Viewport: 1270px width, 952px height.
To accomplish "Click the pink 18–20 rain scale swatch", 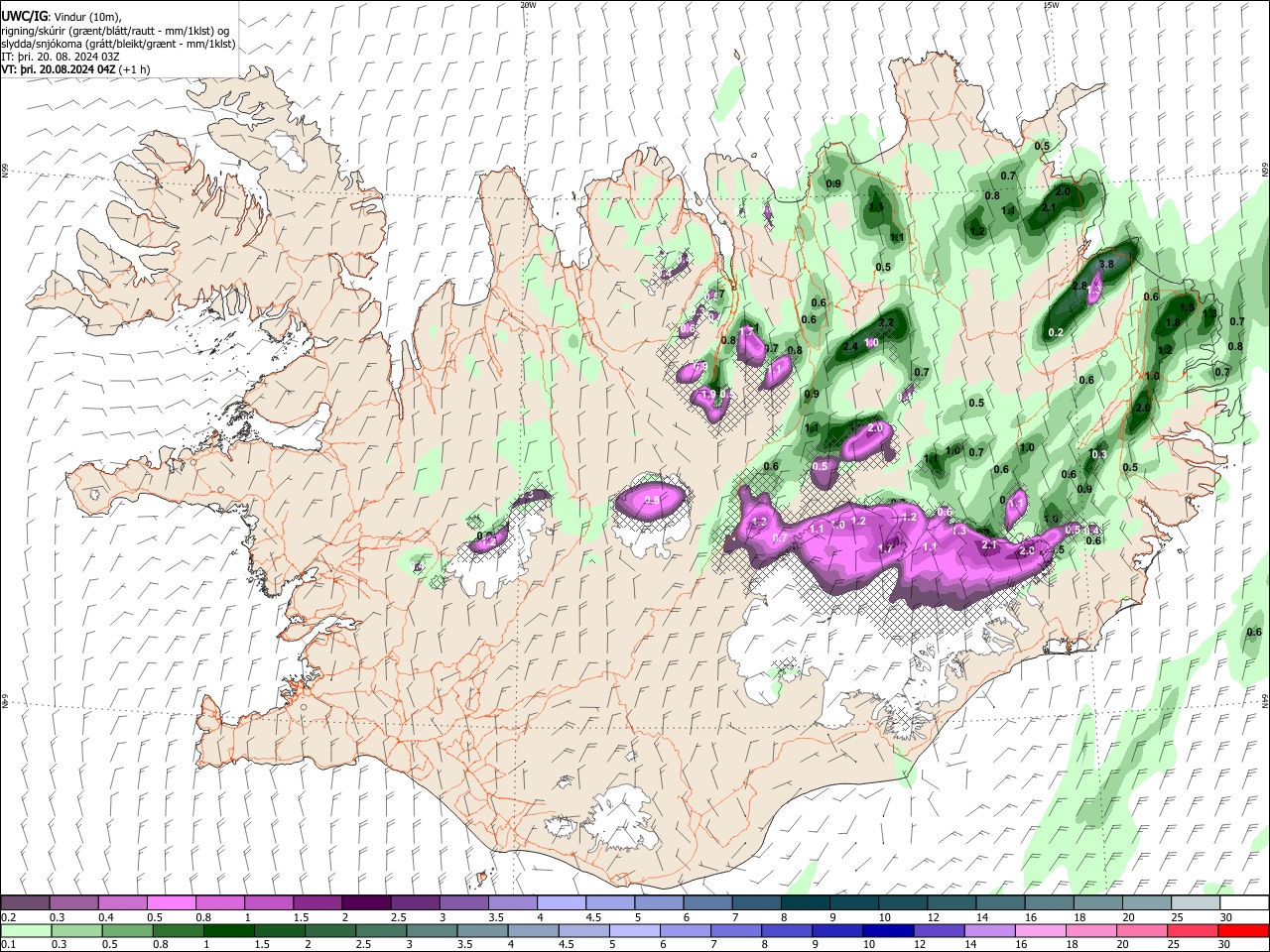I will (1091, 930).
